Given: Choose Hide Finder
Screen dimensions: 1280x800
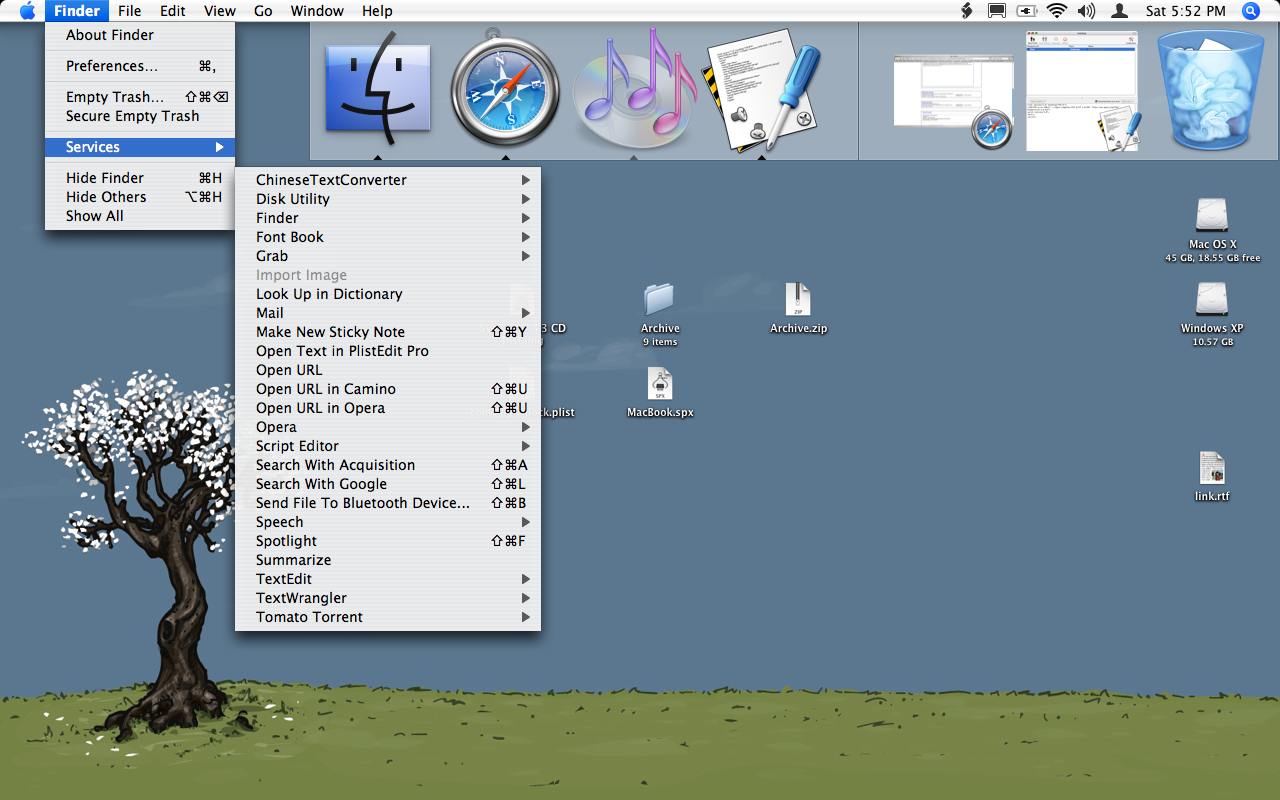Looking at the screenshot, I should (x=140, y=178).
